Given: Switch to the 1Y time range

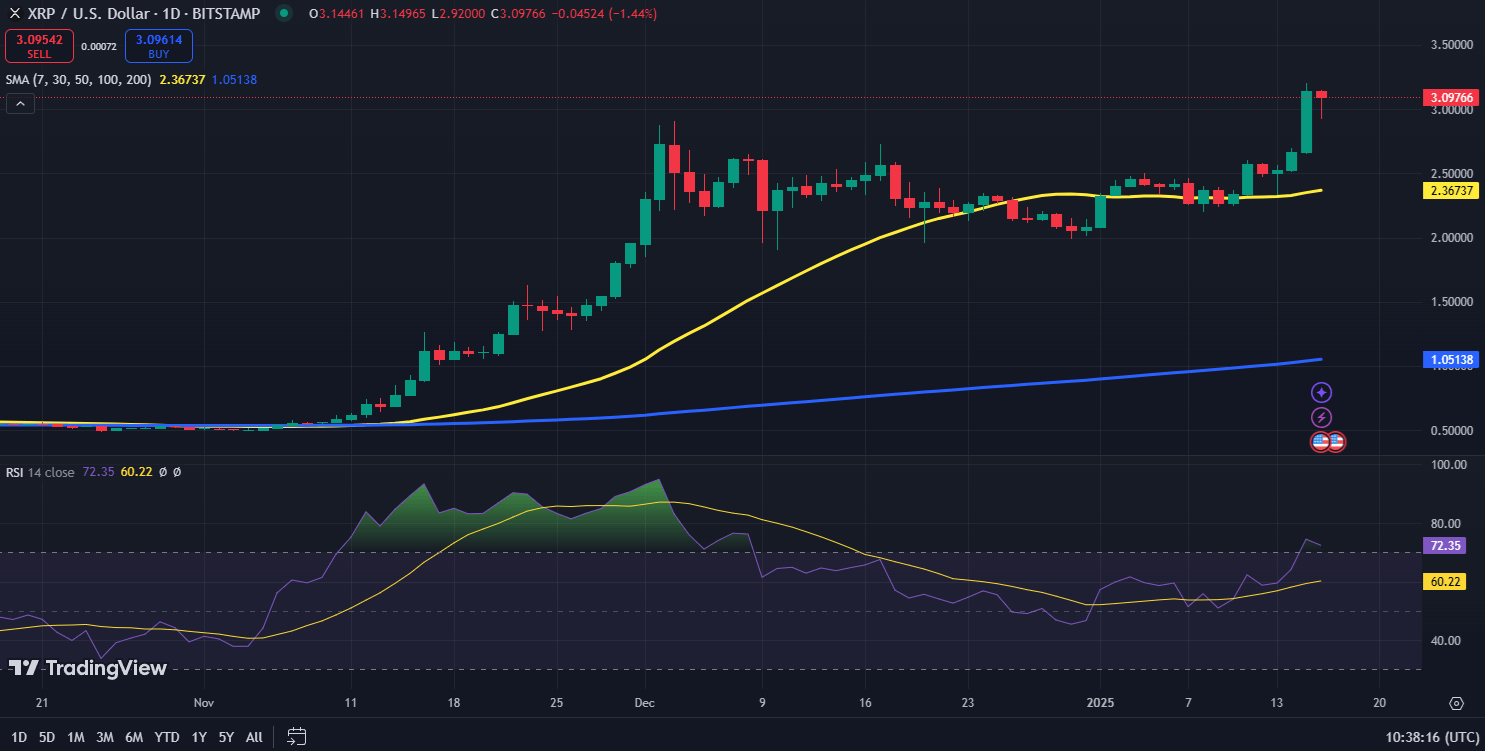Looking at the screenshot, I should pos(199,737).
